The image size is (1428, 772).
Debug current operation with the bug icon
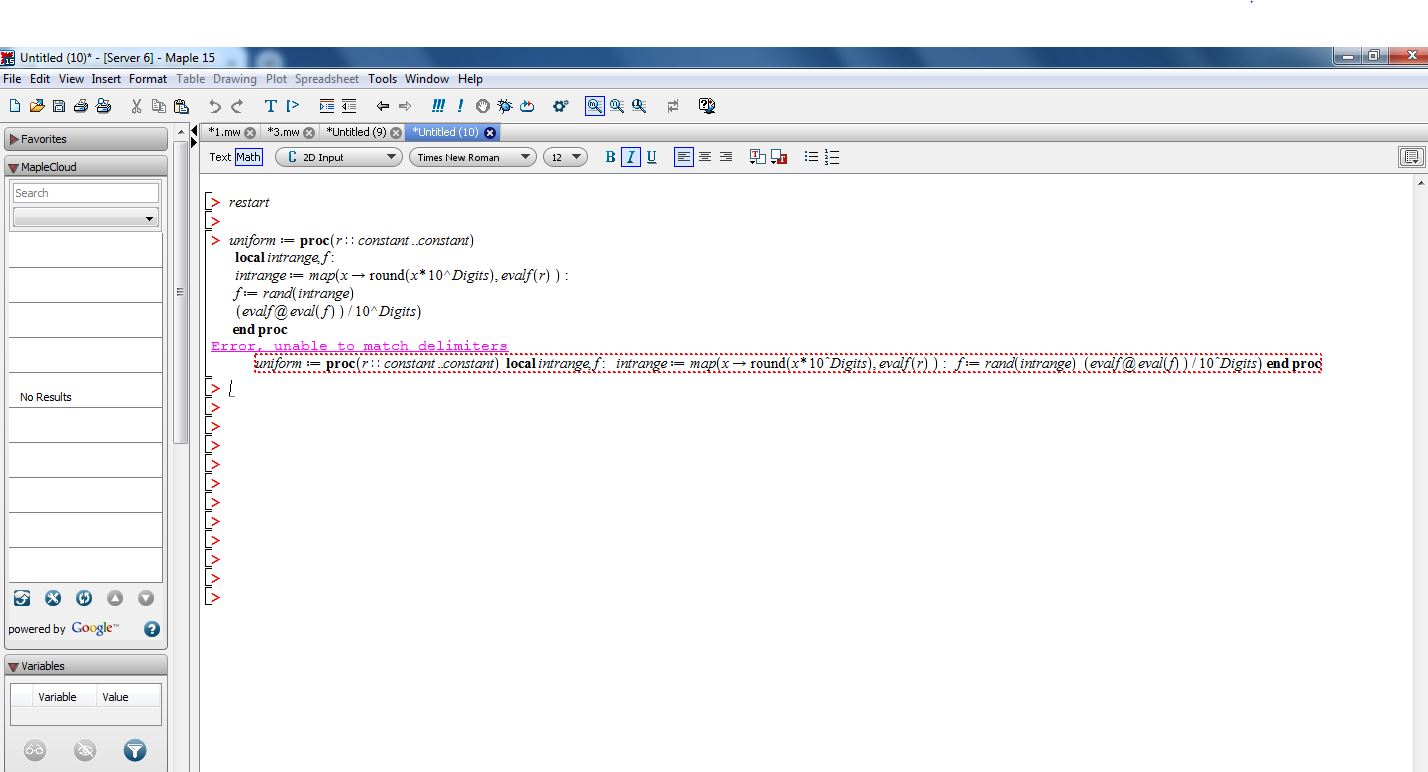coord(504,106)
